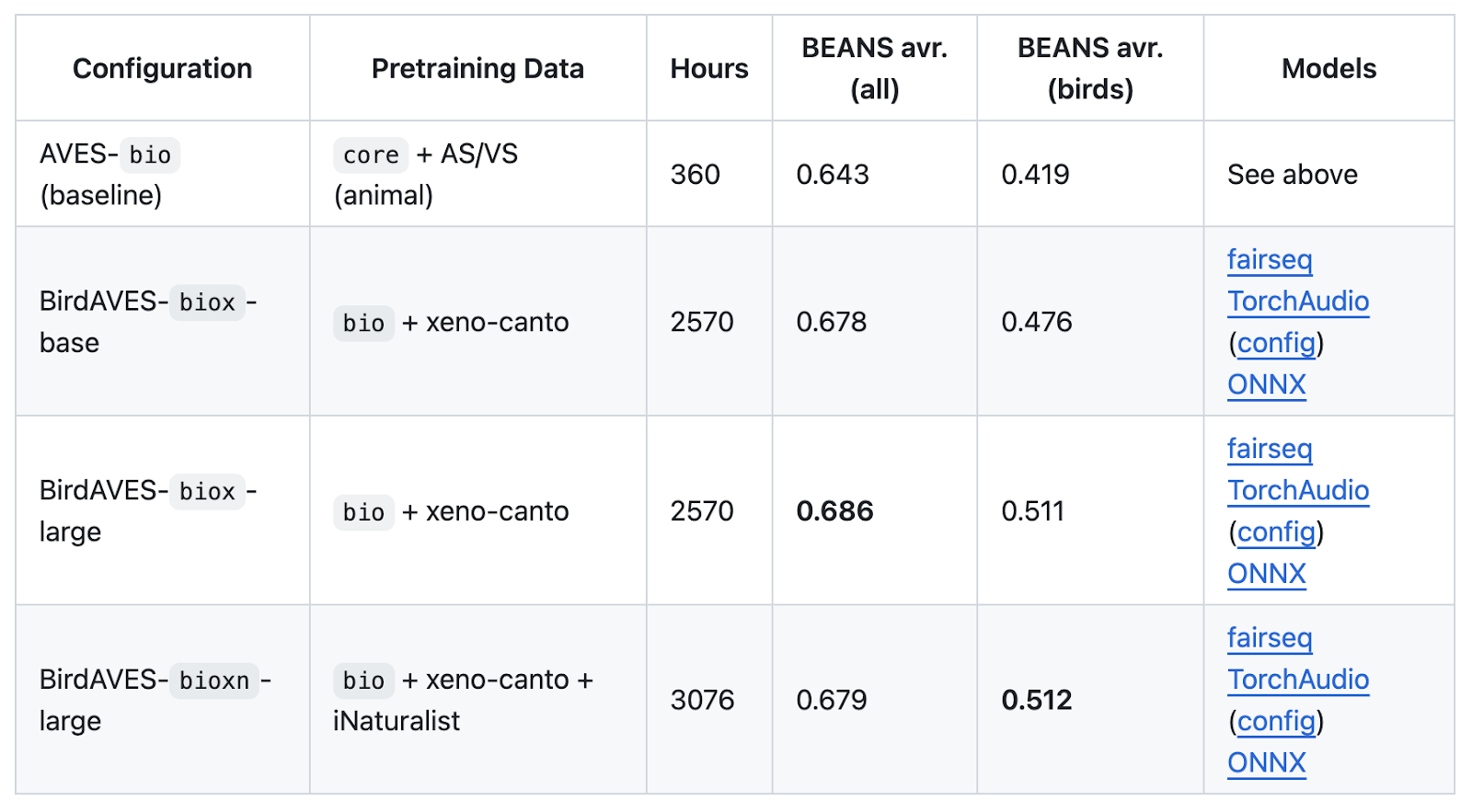Download ONNX model for BirdAVES-biox-large
This screenshot has height=812, width=1472.
point(1266,574)
